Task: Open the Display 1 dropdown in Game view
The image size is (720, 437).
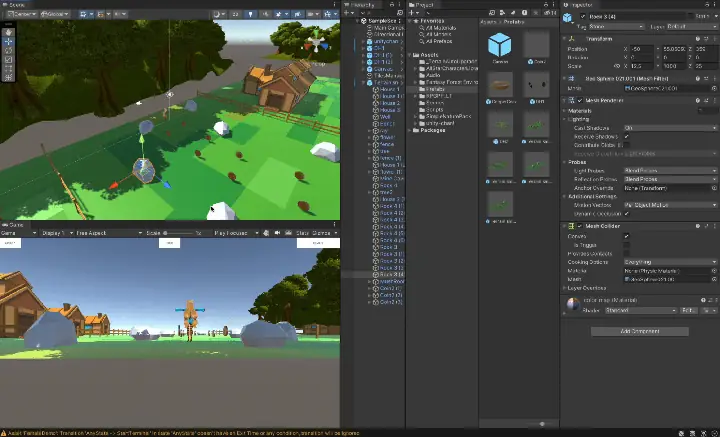Action: click(57, 233)
